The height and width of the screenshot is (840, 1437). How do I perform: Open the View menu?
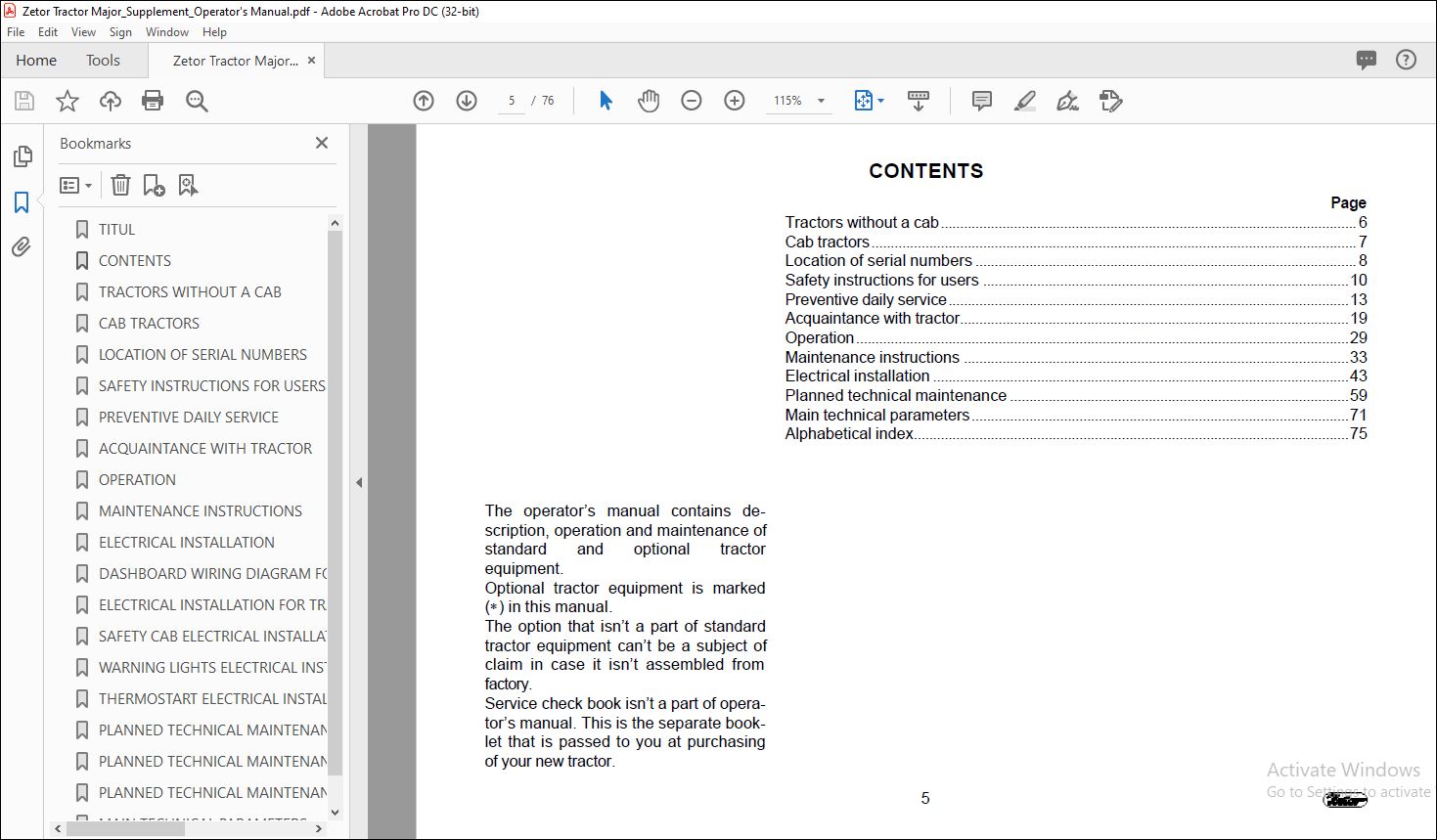[84, 32]
